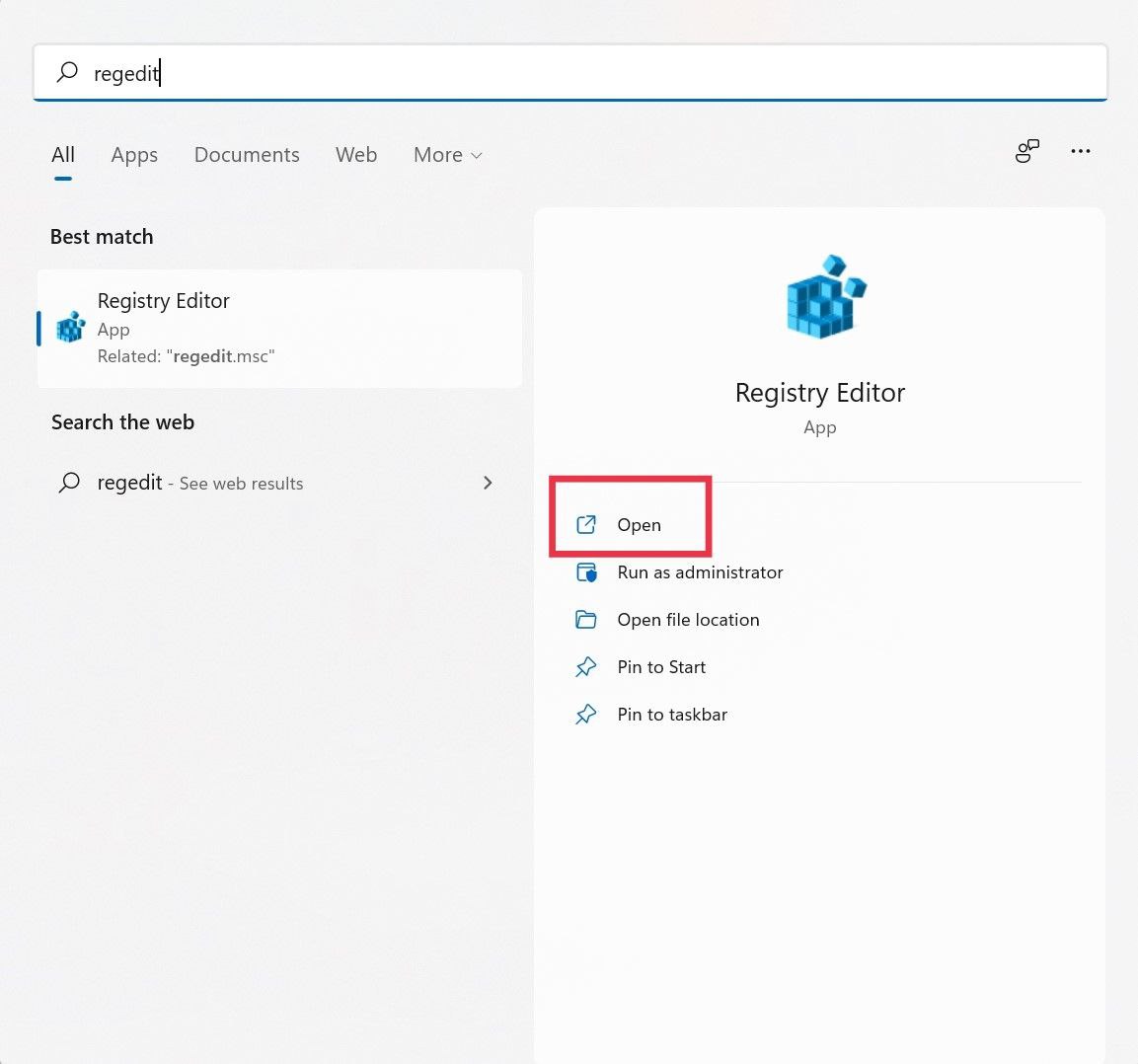Click the Open external-link icon

[585, 524]
